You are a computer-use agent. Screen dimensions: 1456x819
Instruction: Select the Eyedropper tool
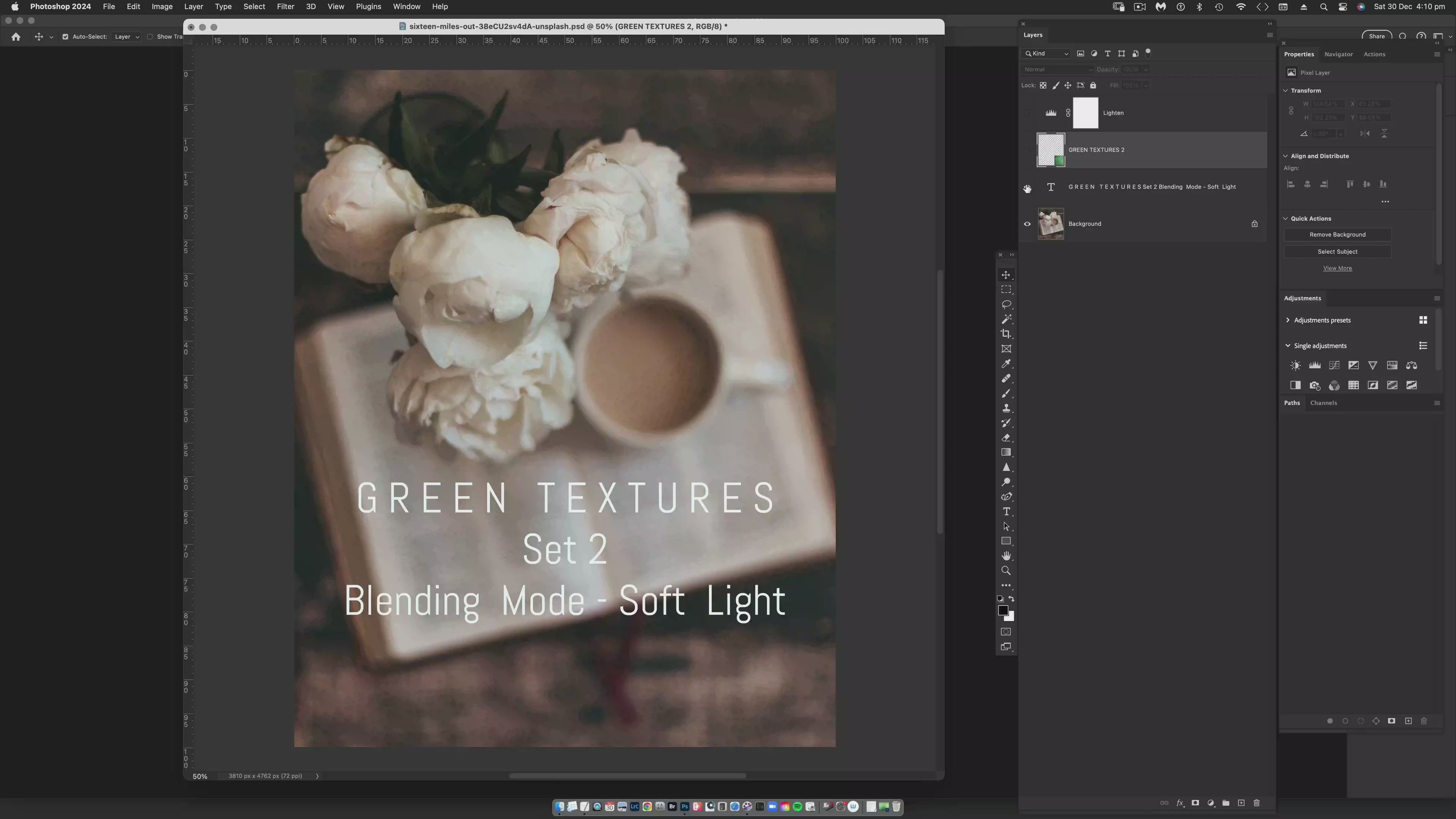(1006, 364)
